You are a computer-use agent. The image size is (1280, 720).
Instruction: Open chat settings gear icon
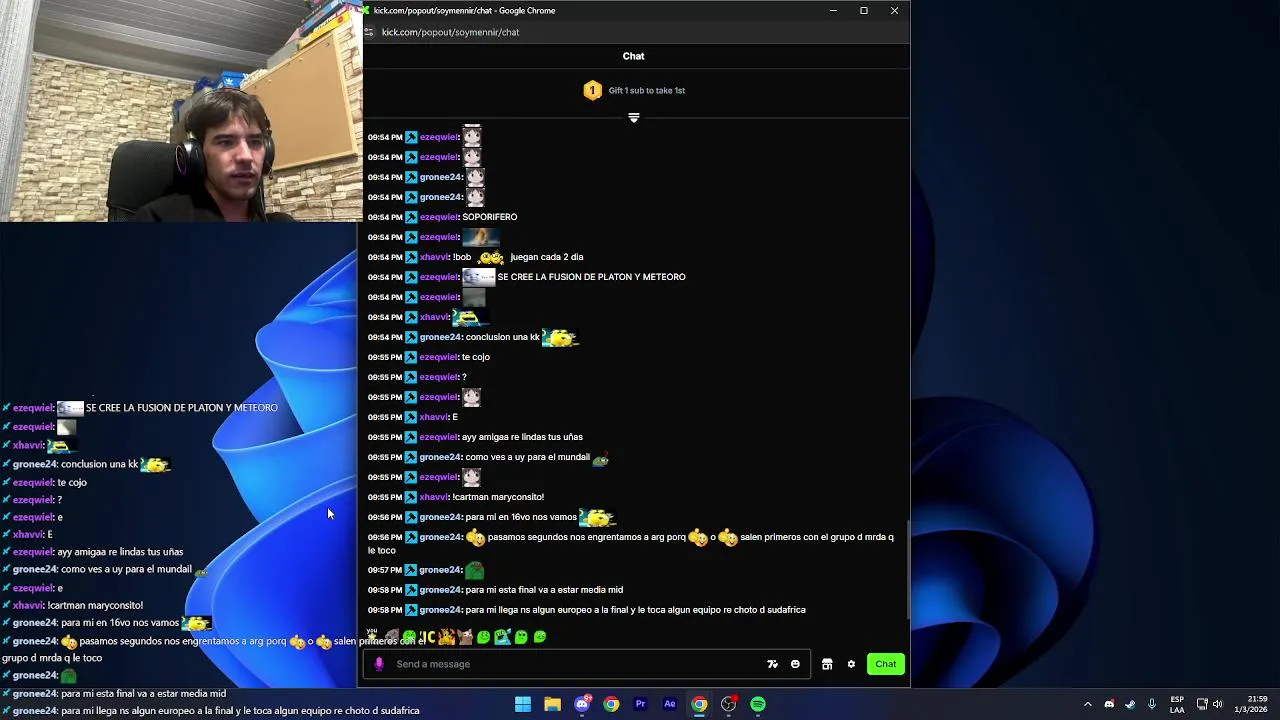(x=851, y=664)
